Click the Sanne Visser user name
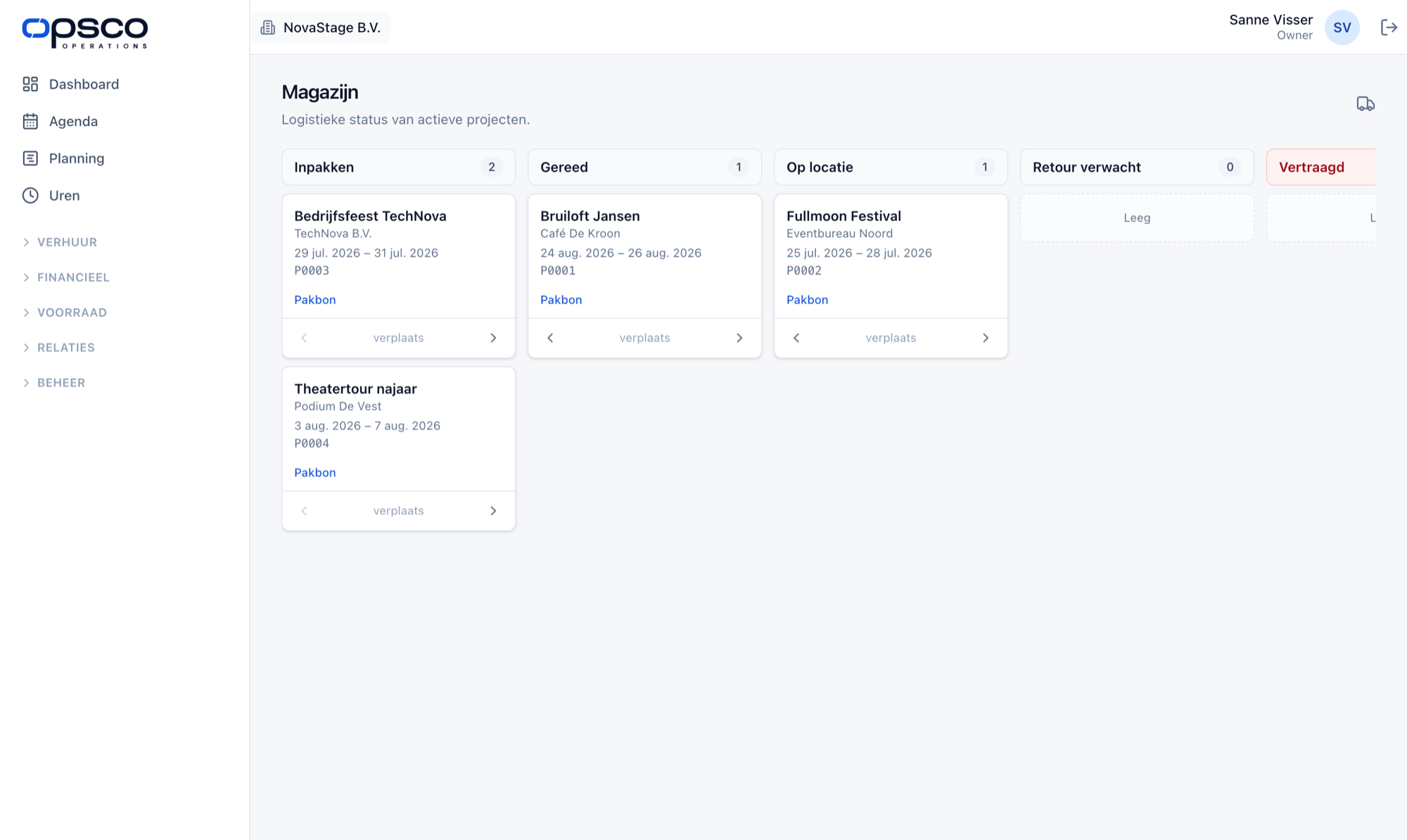 1271,20
